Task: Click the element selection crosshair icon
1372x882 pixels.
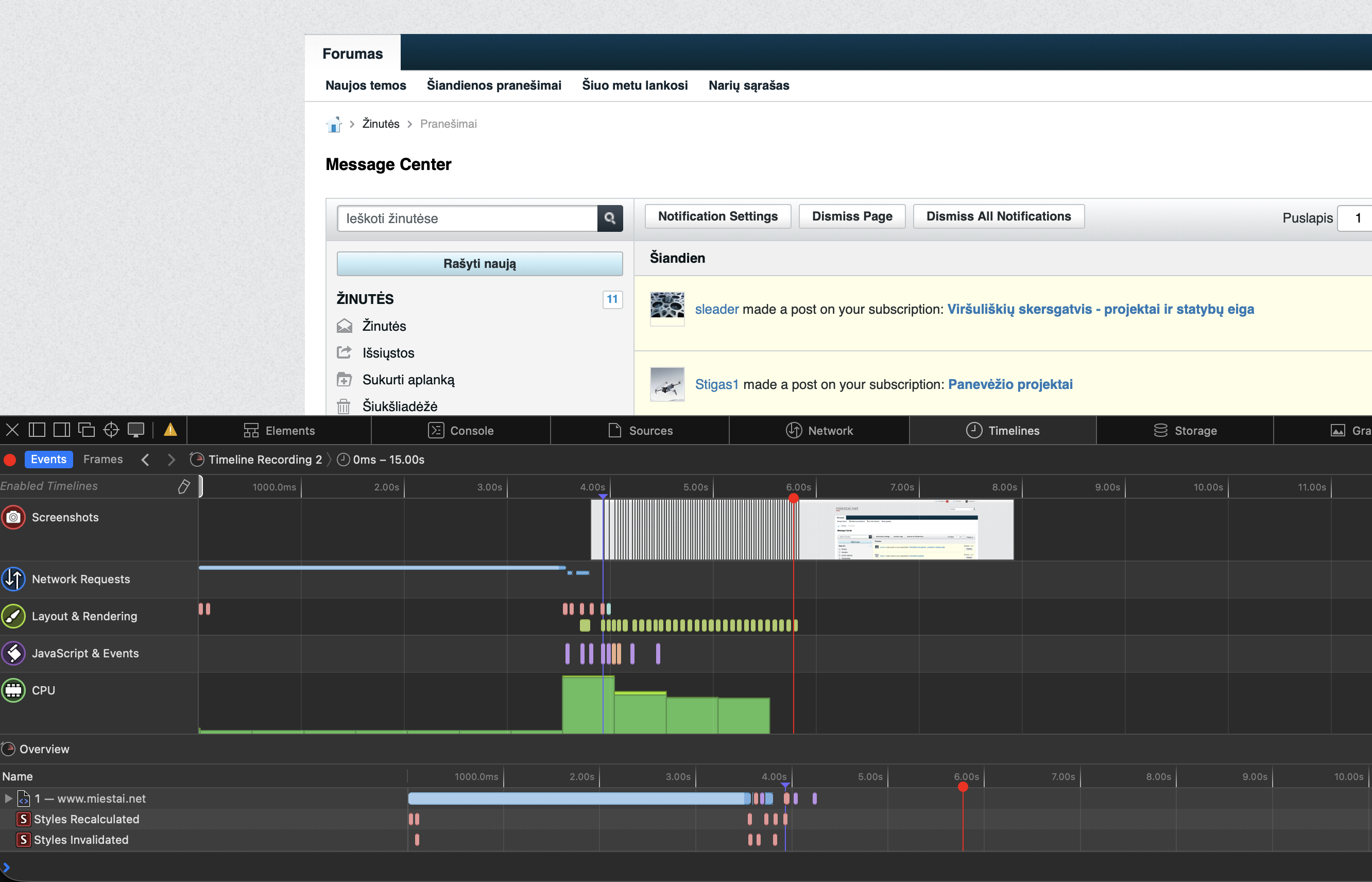Action: [x=111, y=430]
